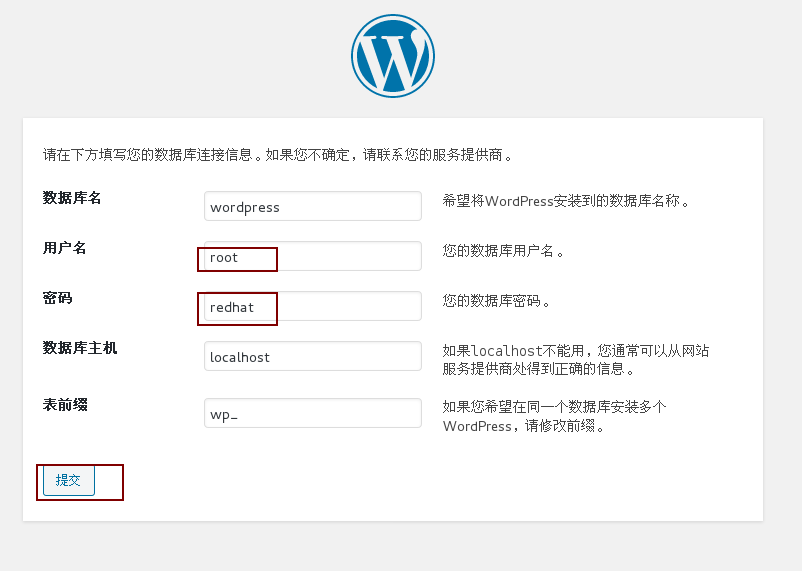Image resolution: width=802 pixels, height=571 pixels.
Task: Focus the database name field containing wordpress
Action: (313, 206)
